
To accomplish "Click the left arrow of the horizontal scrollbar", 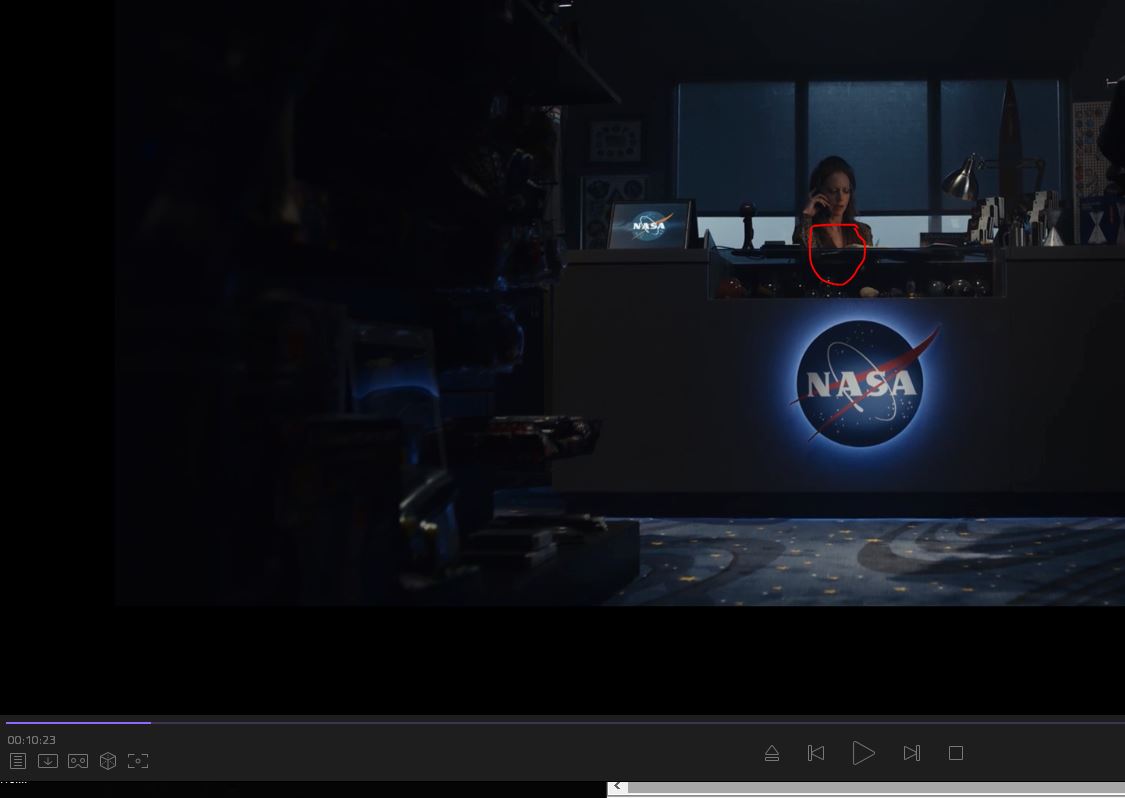I will click(x=618, y=787).
